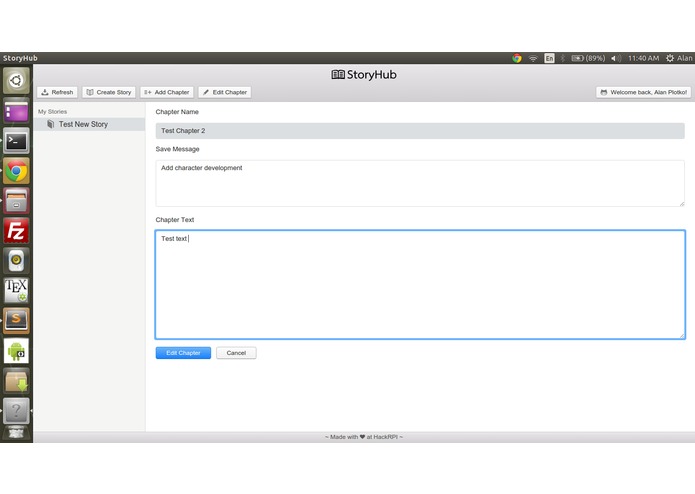Click inside the Chapter Text textarea
The width and height of the screenshot is (695, 494).
click(x=420, y=284)
